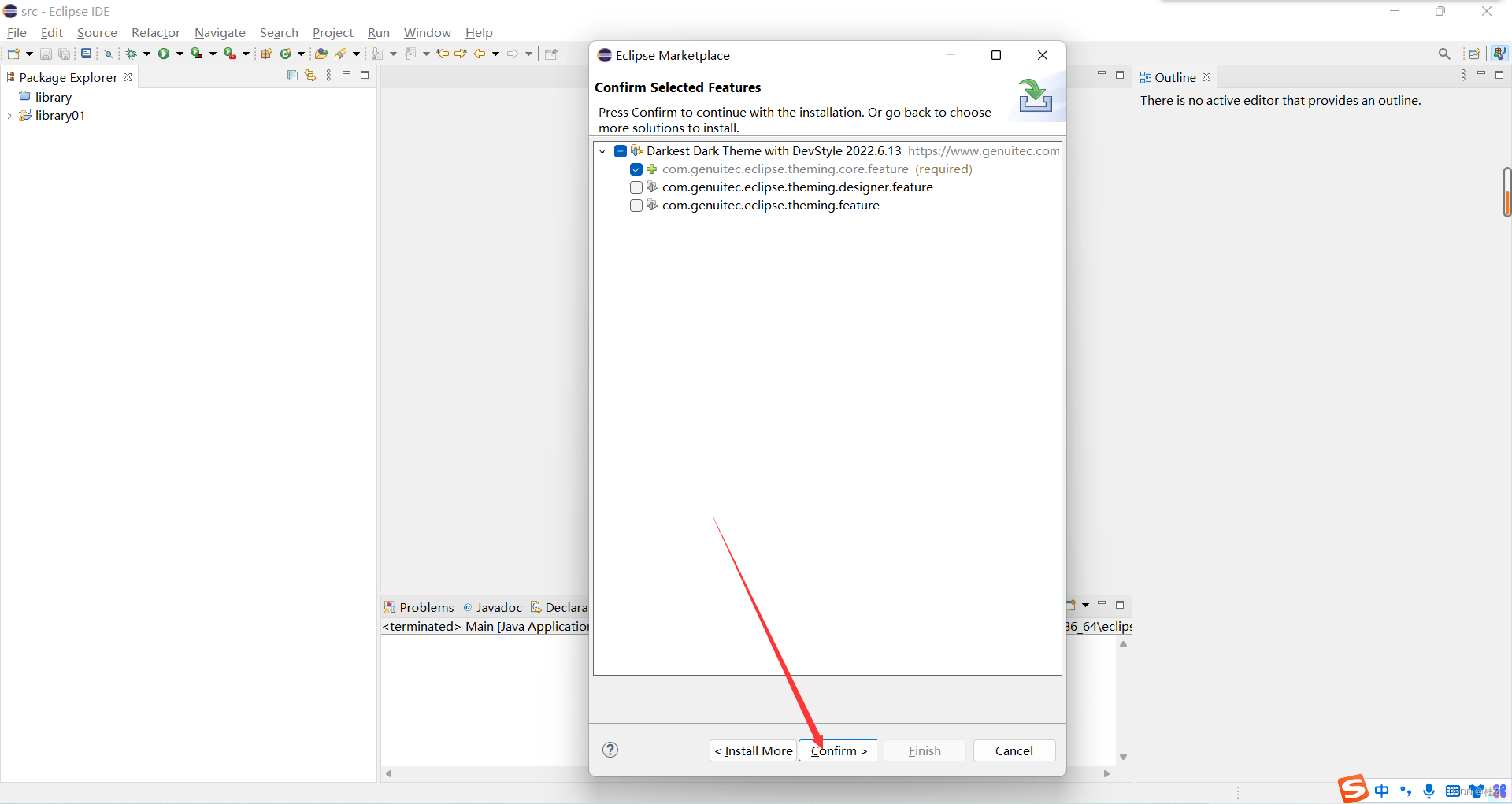Image resolution: width=1512 pixels, height=804 pixels.
Task: Open the Debug dropdown arrow
Action: coord(146,54)
